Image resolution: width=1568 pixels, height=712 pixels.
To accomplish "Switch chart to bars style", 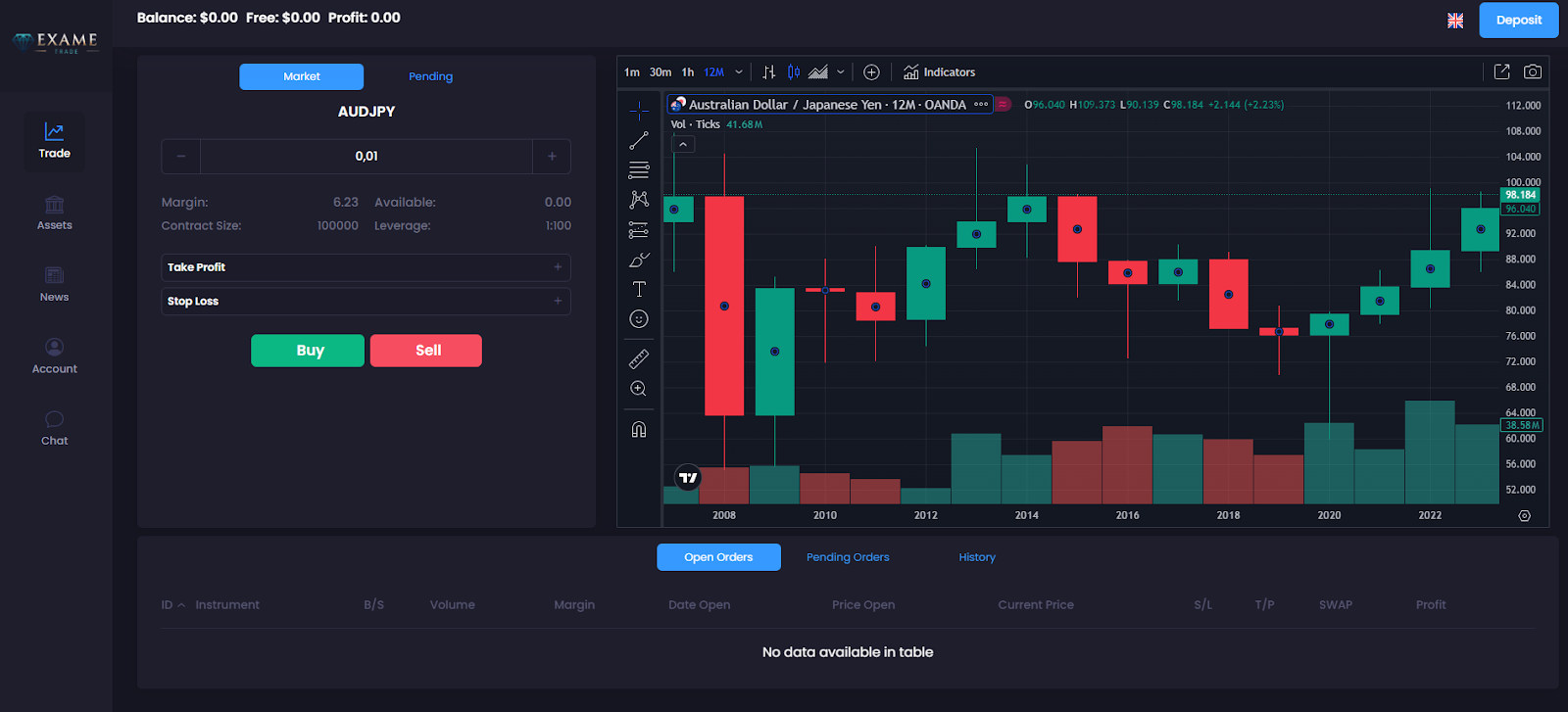I will coord(769,72).
